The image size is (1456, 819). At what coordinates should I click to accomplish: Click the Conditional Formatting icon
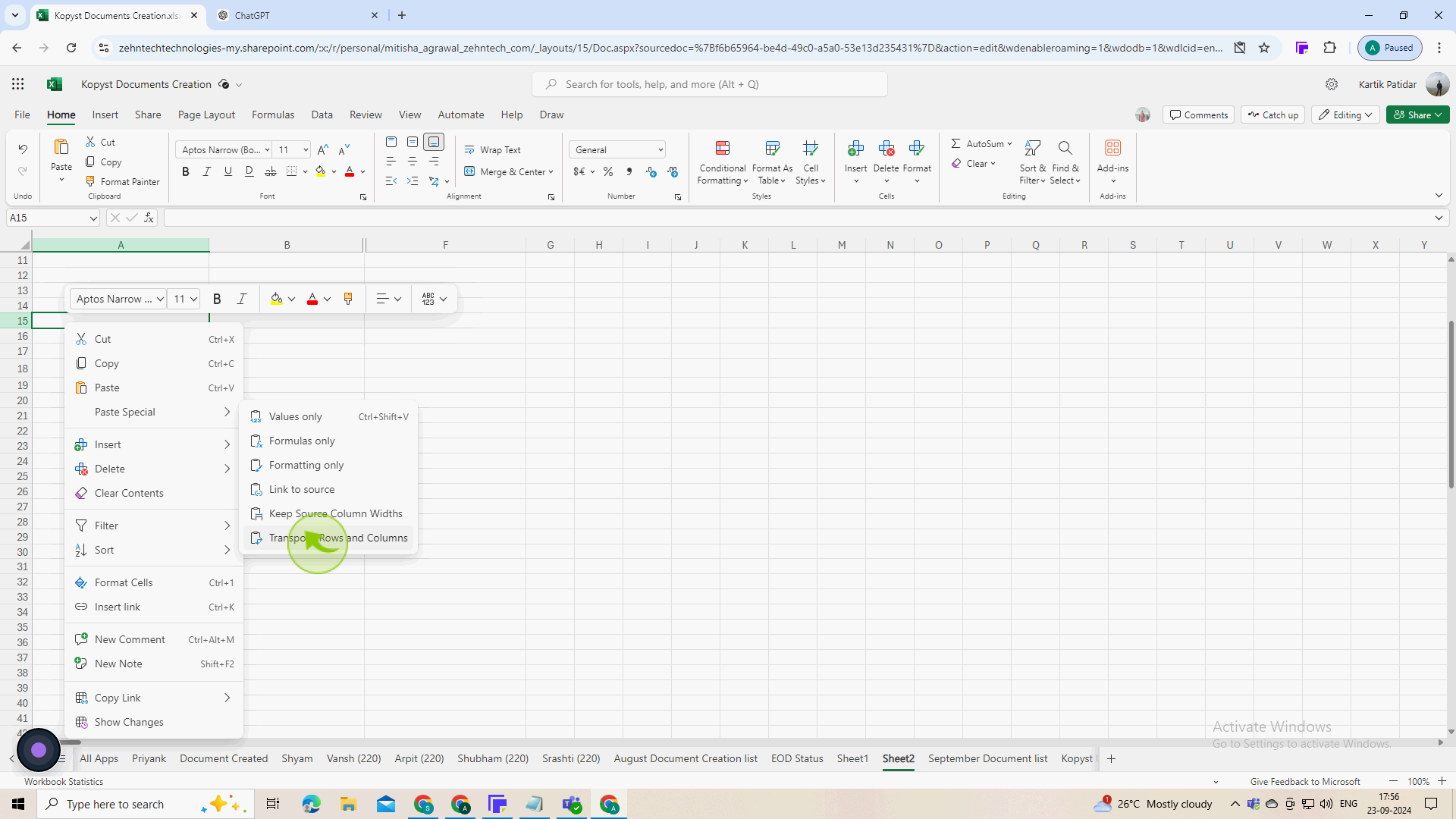click(x=723, y=148)
